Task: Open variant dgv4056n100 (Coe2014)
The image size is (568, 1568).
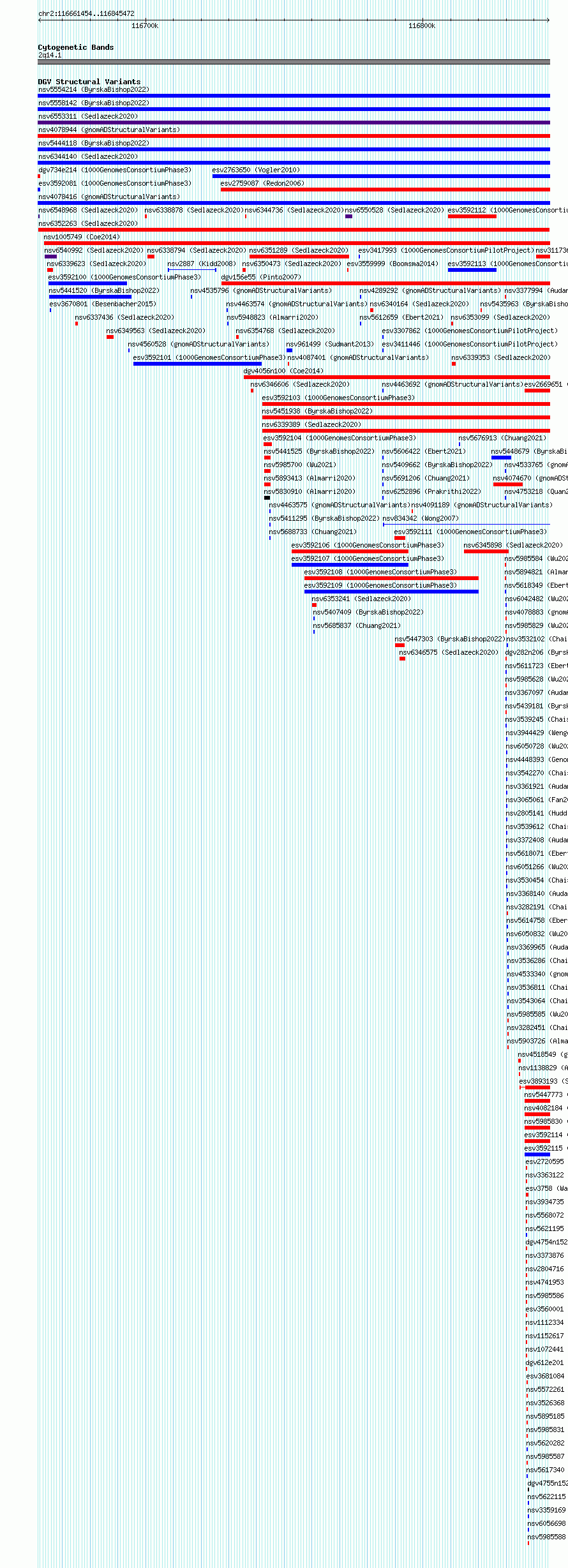Action: click(x=283, y=371)
